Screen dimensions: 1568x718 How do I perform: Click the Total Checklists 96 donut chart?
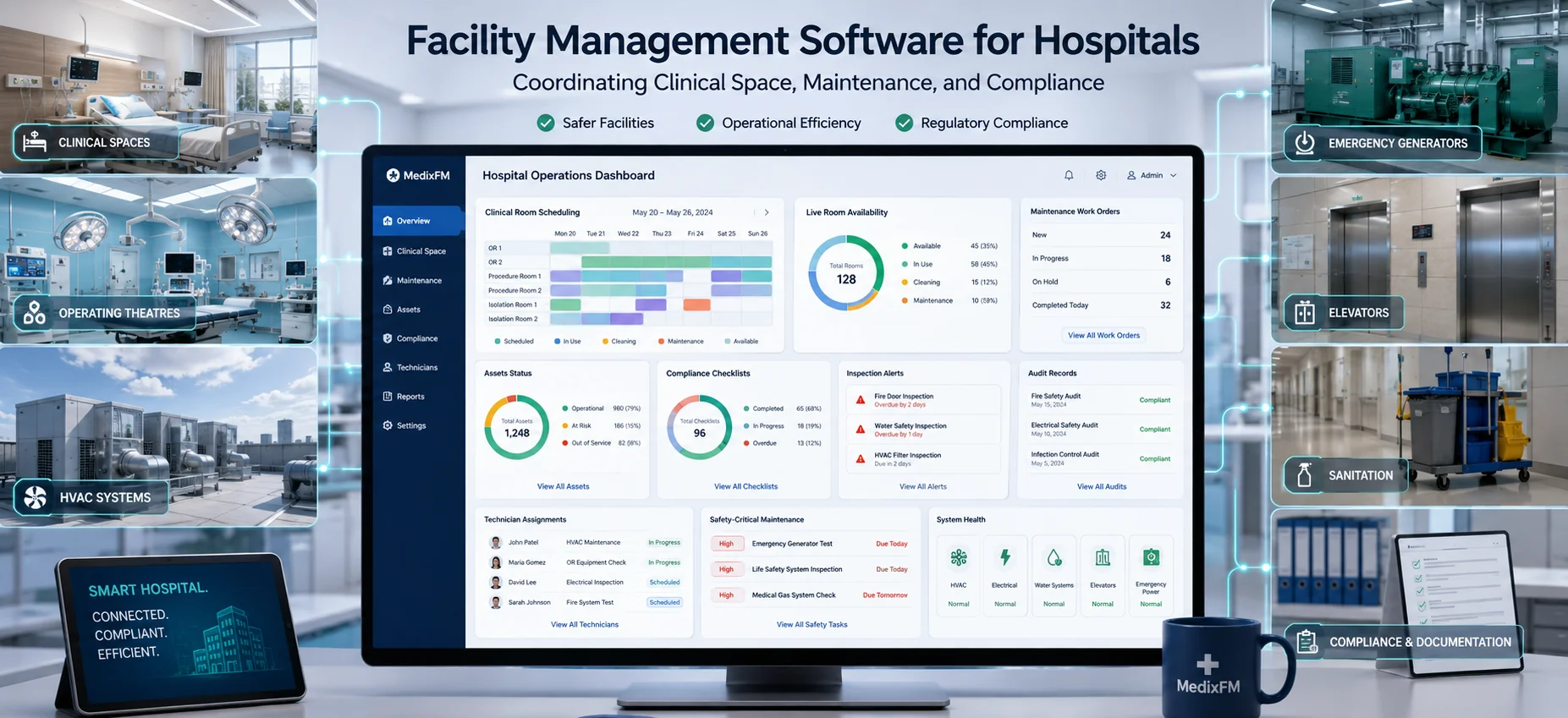tap(700, 427)
